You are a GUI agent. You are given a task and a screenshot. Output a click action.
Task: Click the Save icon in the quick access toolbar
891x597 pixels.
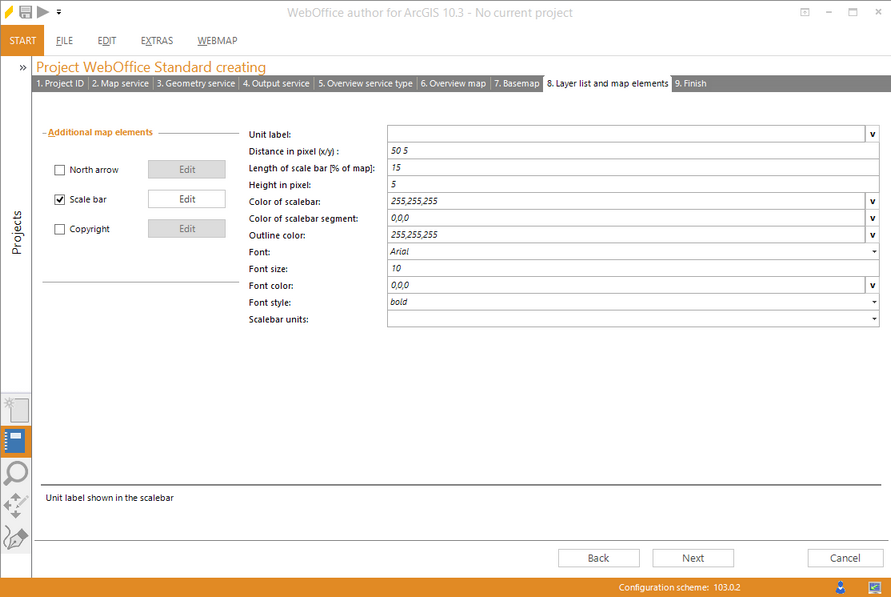click(25, 12)
